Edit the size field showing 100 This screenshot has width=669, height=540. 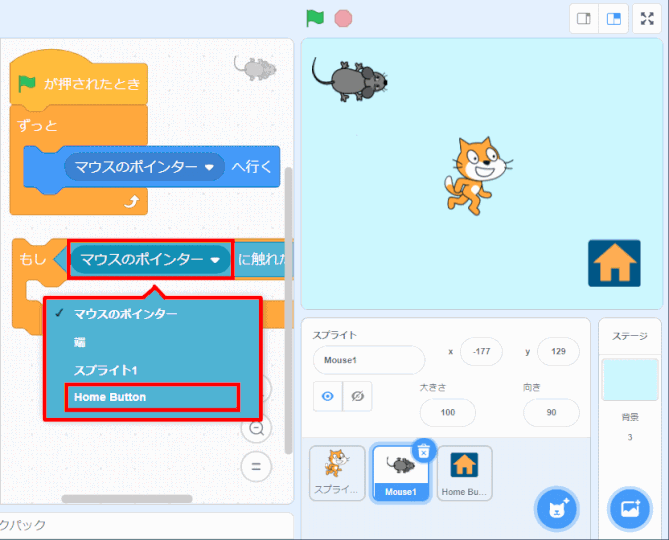pyautogui.click(x=448, y=412)
